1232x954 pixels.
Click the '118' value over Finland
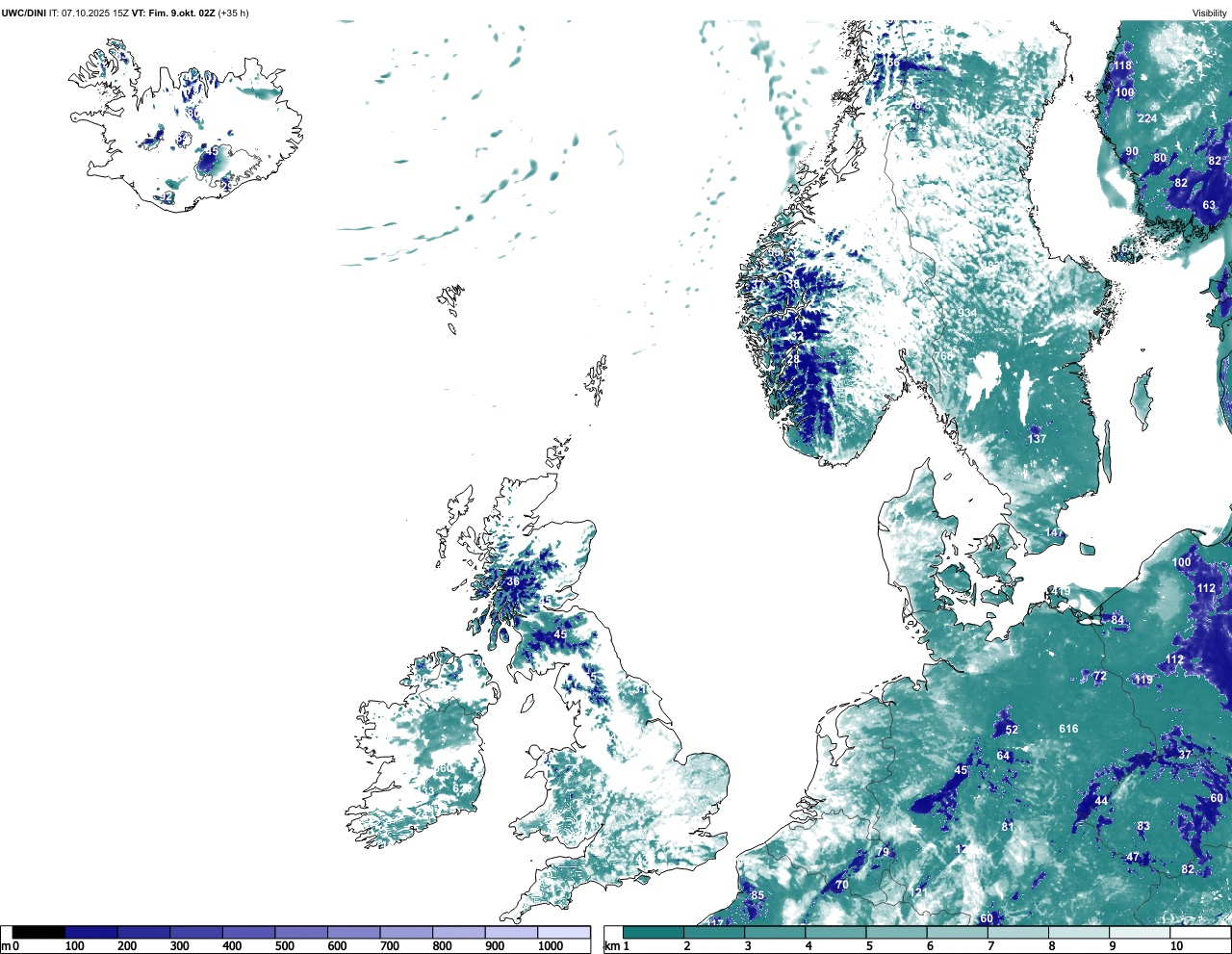[1122, 65]
